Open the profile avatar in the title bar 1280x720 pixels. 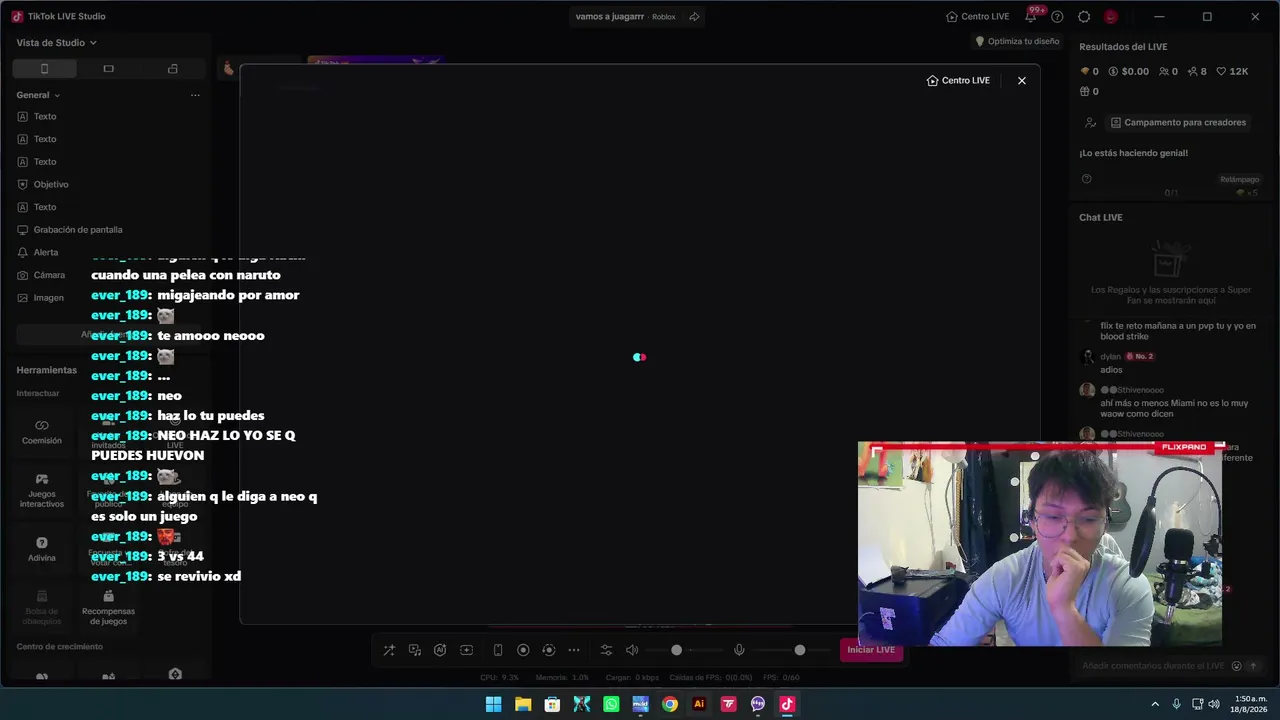1110,17
